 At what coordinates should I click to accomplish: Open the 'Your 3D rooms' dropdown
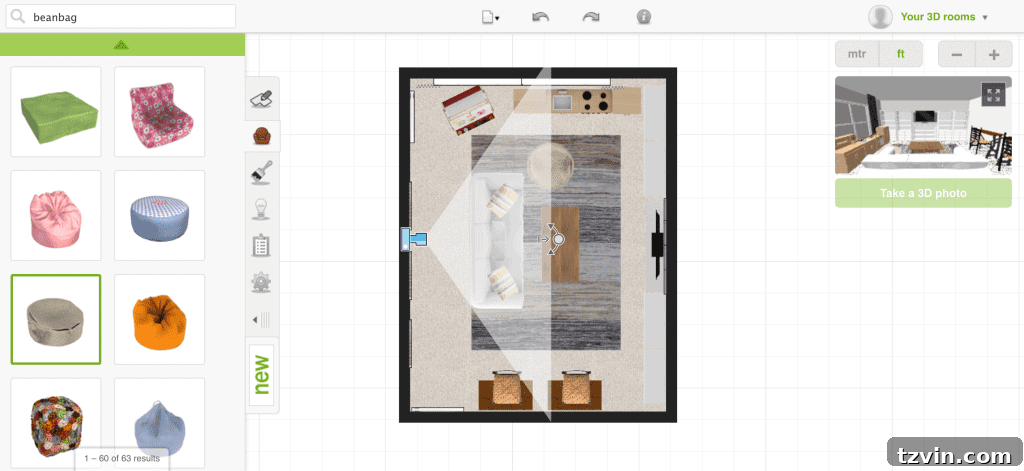[944, 17]
